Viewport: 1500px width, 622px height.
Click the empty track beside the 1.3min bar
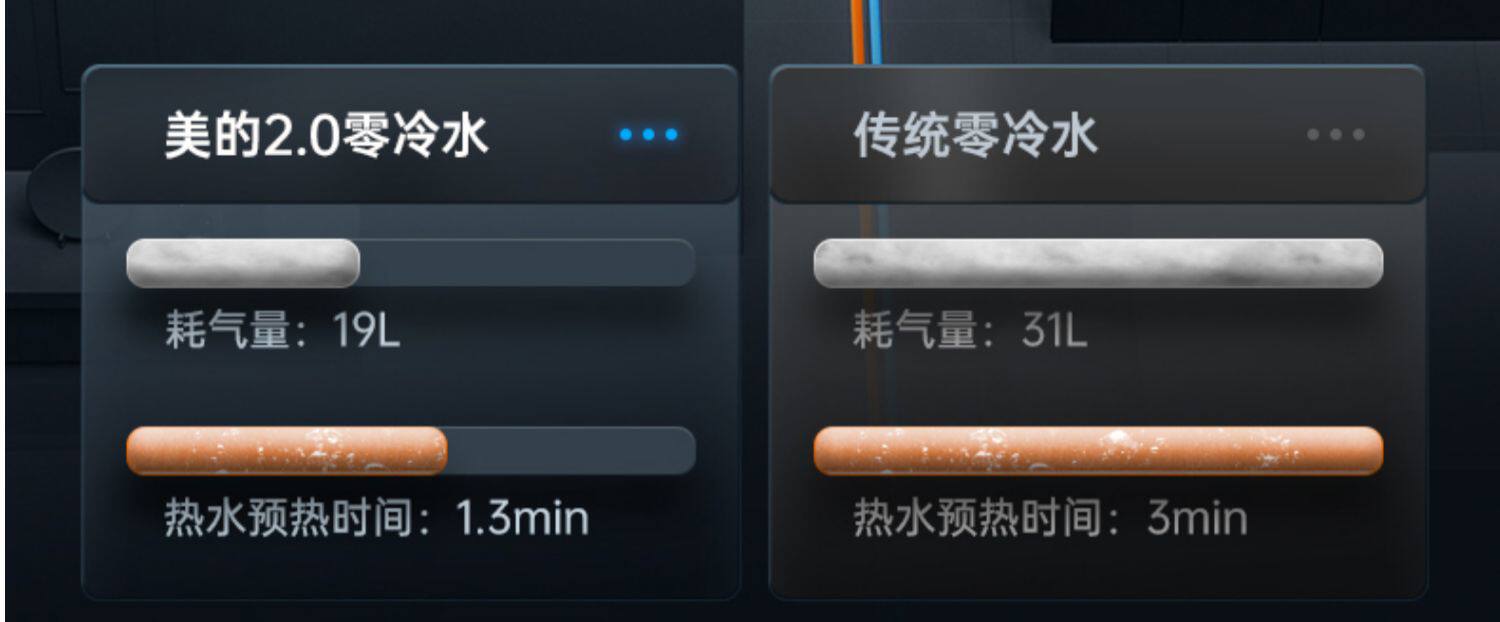pyautogui.click(x=571, y=451)
